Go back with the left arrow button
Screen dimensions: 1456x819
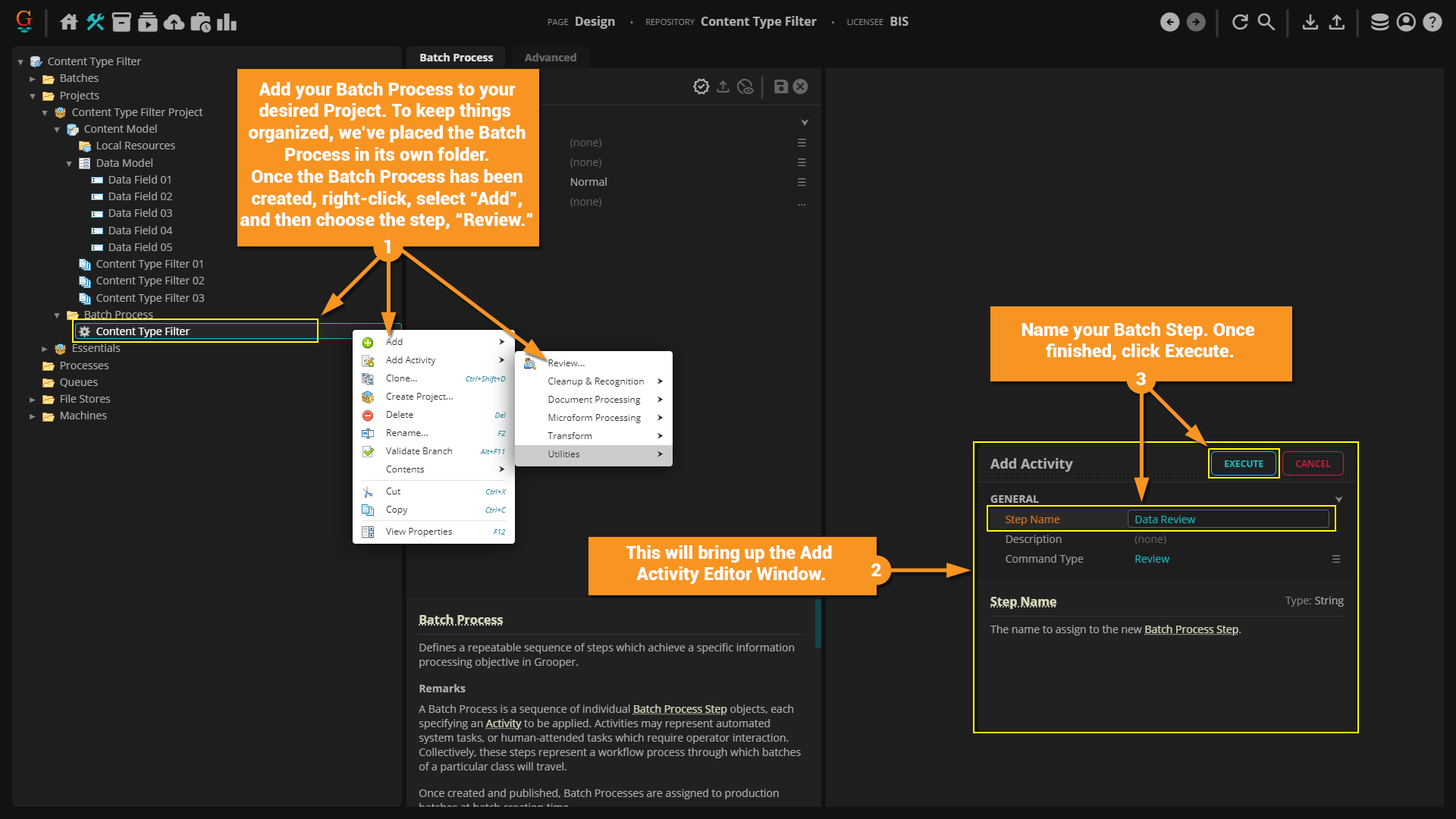1169,22
